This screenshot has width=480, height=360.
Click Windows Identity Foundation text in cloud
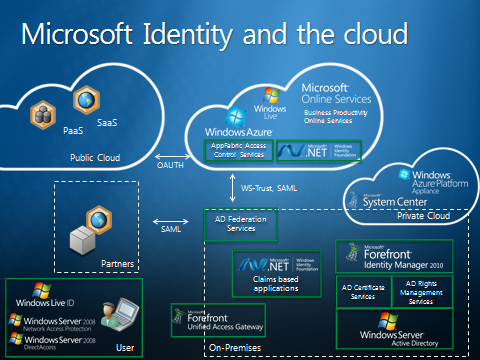345,151
